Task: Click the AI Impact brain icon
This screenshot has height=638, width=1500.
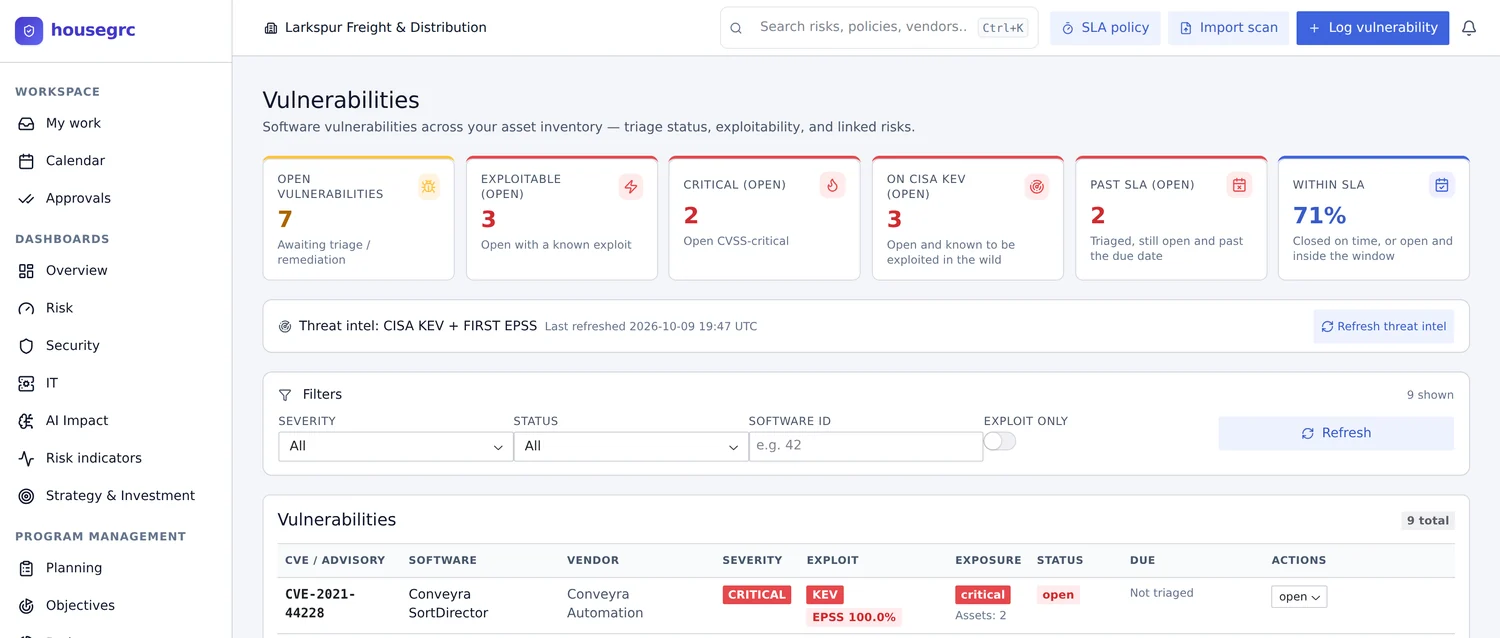Action: (x=27, y=421)
